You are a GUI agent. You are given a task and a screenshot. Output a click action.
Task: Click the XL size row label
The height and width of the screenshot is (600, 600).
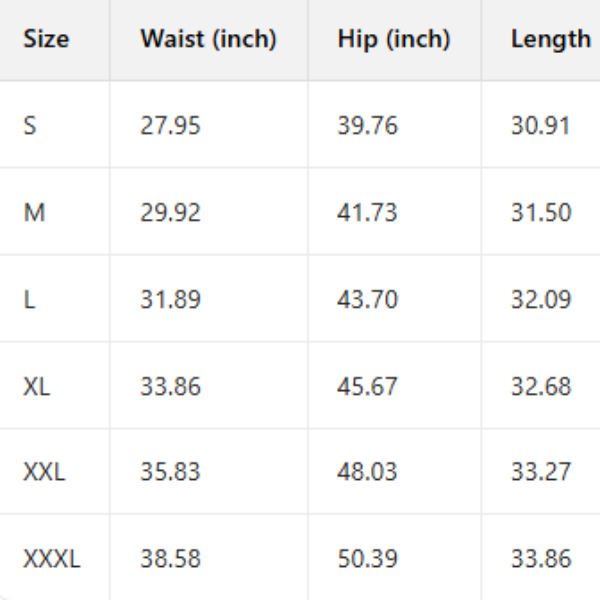point(36,386)
